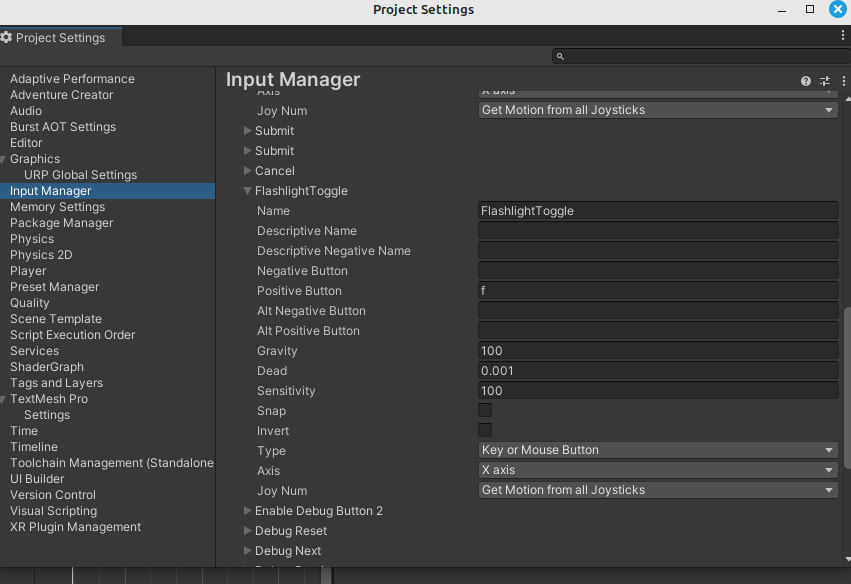Open the upper Joy Num dropdown above Submit

coord(658,110)
